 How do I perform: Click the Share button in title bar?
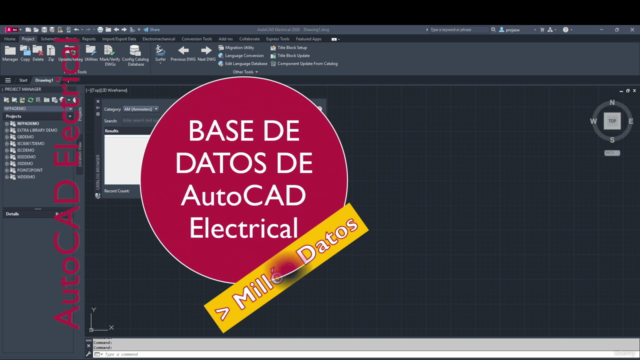[152, 30]
